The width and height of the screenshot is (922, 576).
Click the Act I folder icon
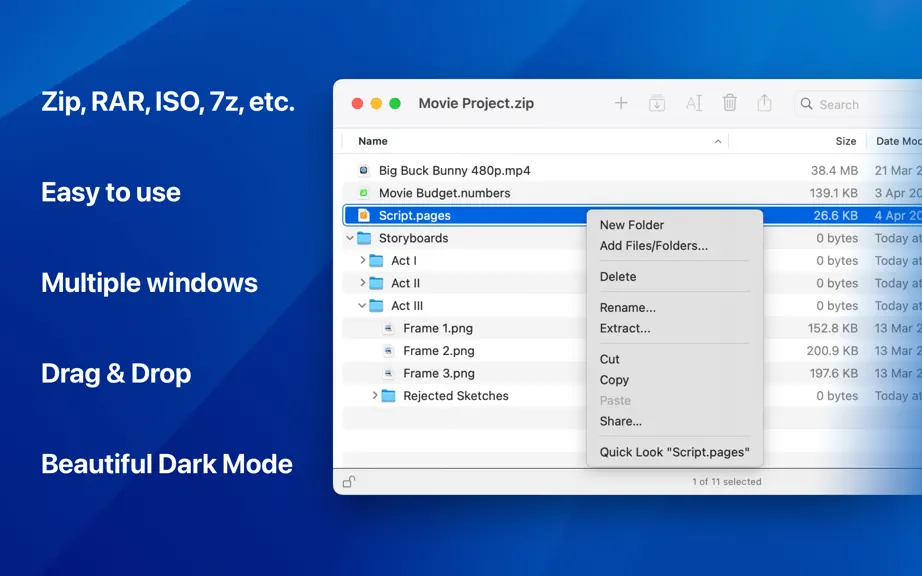(x=376, y=260)
